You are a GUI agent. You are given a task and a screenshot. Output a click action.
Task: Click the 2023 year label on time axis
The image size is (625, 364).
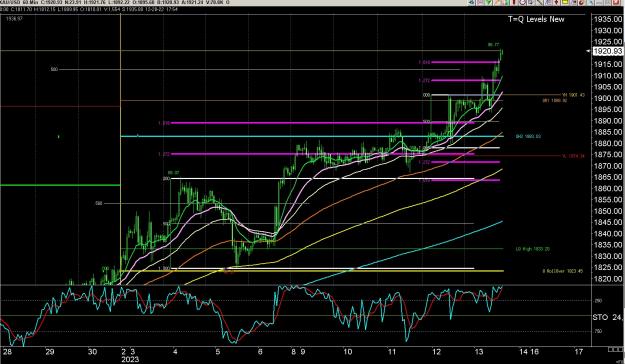coord(130,360)
